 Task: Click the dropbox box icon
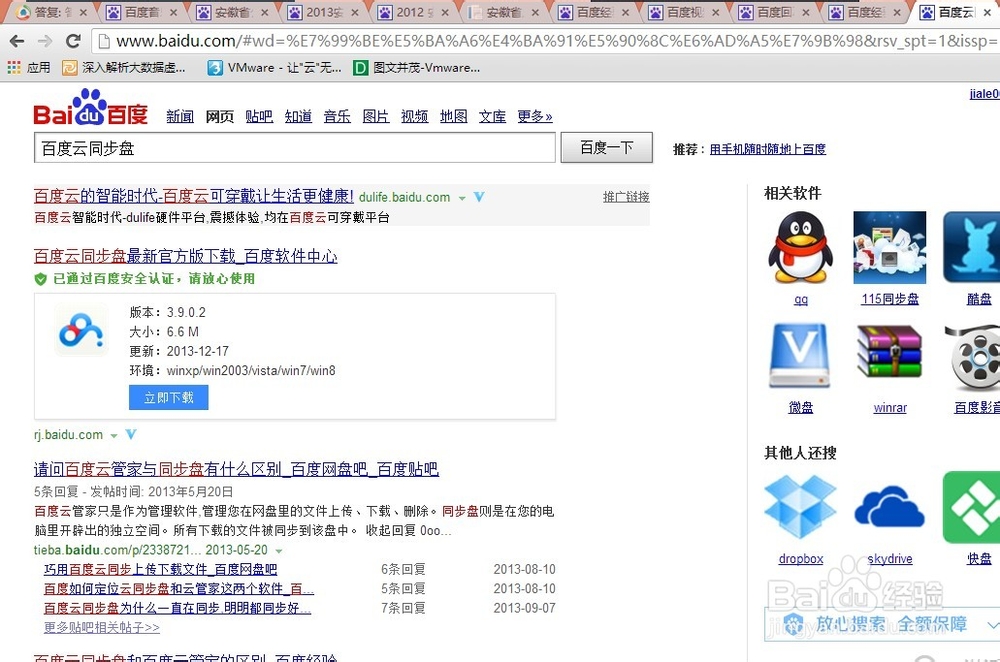coord(800,508)
